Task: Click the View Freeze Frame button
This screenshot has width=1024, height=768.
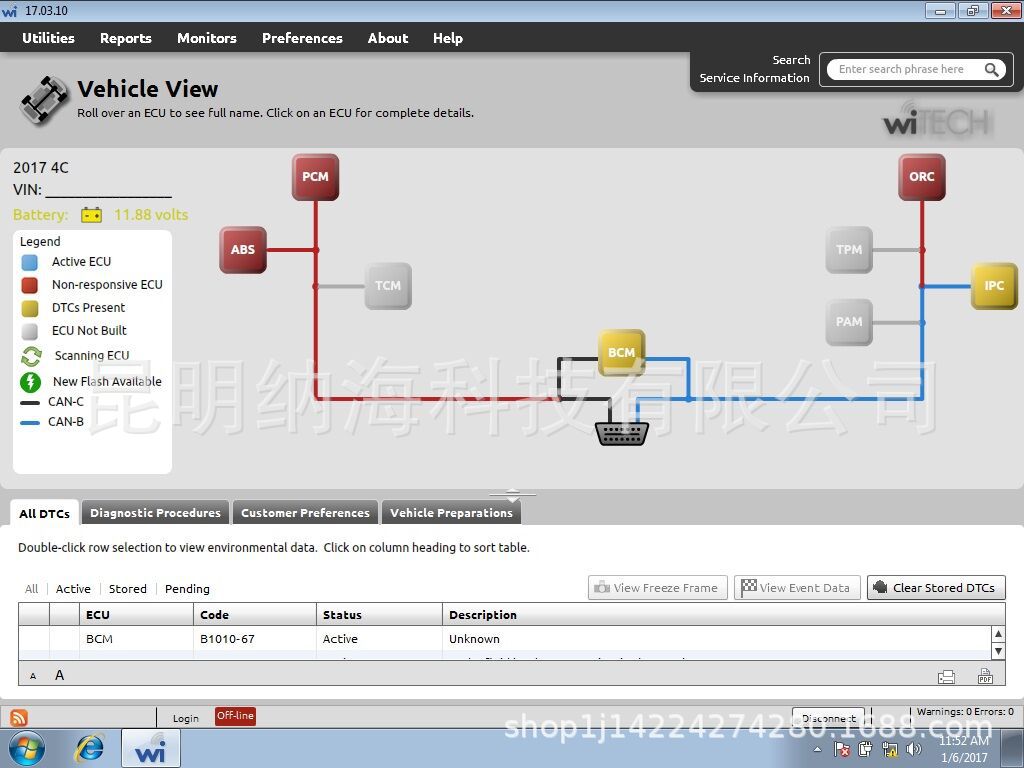Action: coord(658,588)
